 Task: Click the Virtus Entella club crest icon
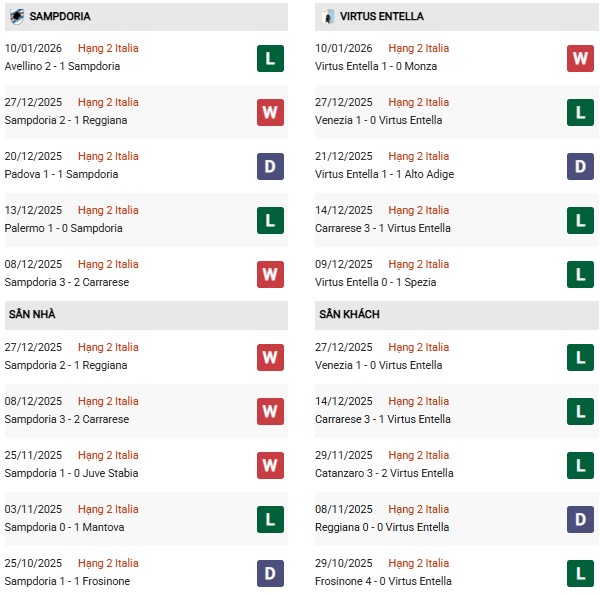(x=327, y=17)
